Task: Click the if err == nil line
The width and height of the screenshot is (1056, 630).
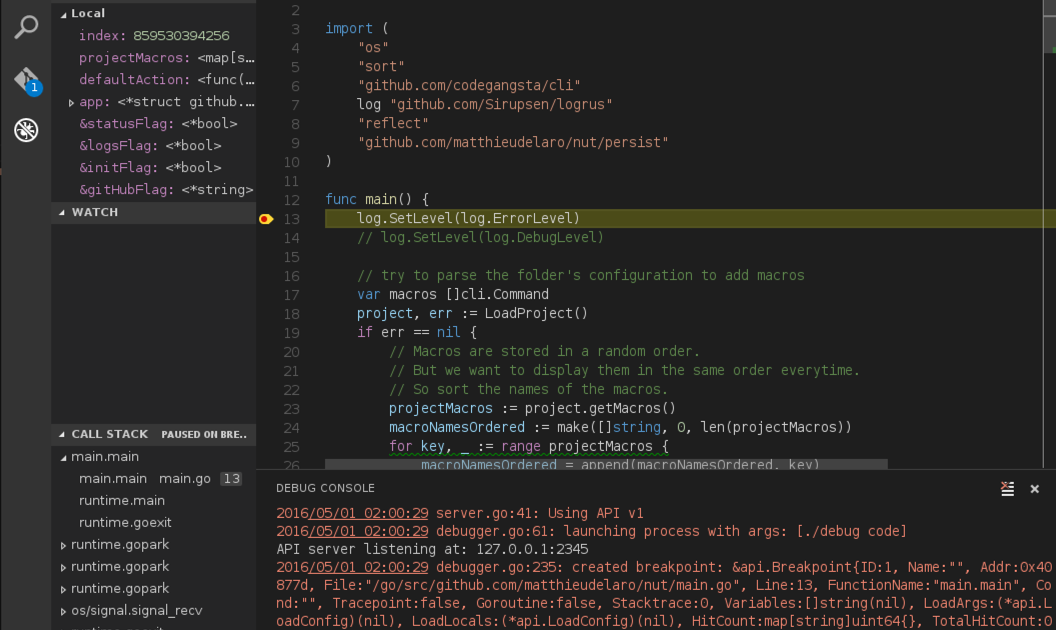Action: pyautogui.click(x=417, y=332)
